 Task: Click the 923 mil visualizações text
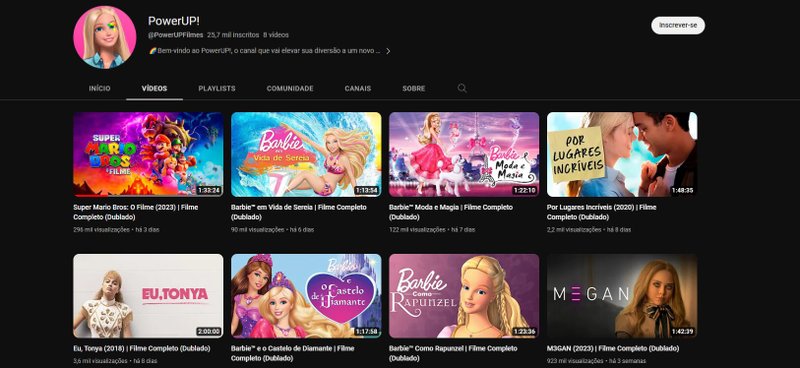[575, 361]
